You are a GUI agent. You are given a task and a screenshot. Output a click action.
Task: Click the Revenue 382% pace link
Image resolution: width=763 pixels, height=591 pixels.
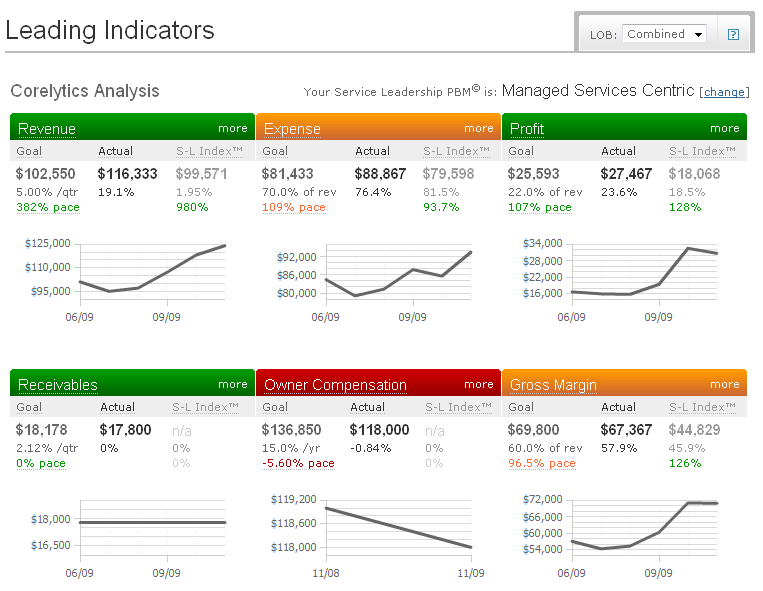point(47,208)
